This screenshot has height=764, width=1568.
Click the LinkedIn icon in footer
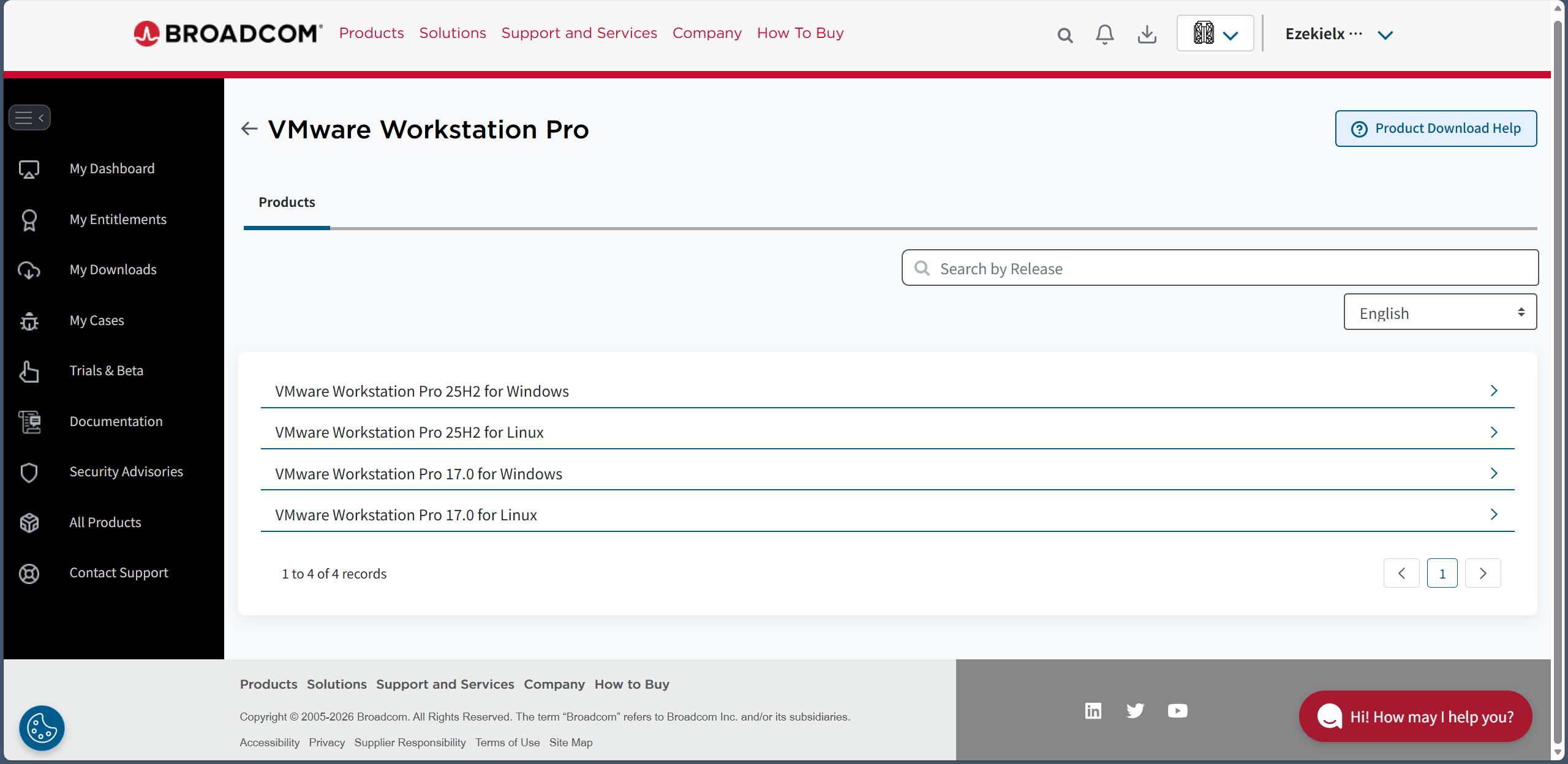[1093, 711]
